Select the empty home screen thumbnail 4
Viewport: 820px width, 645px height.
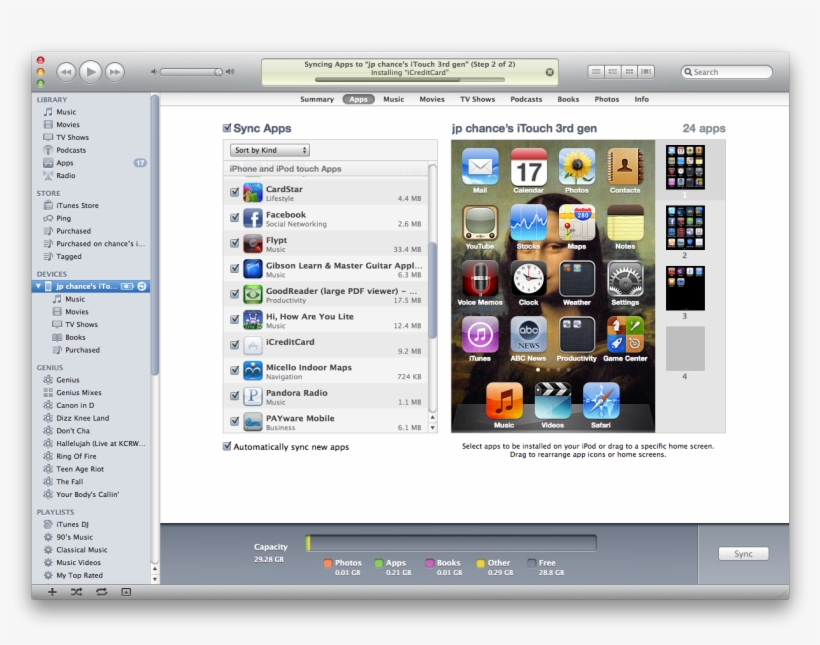(685, 348)
